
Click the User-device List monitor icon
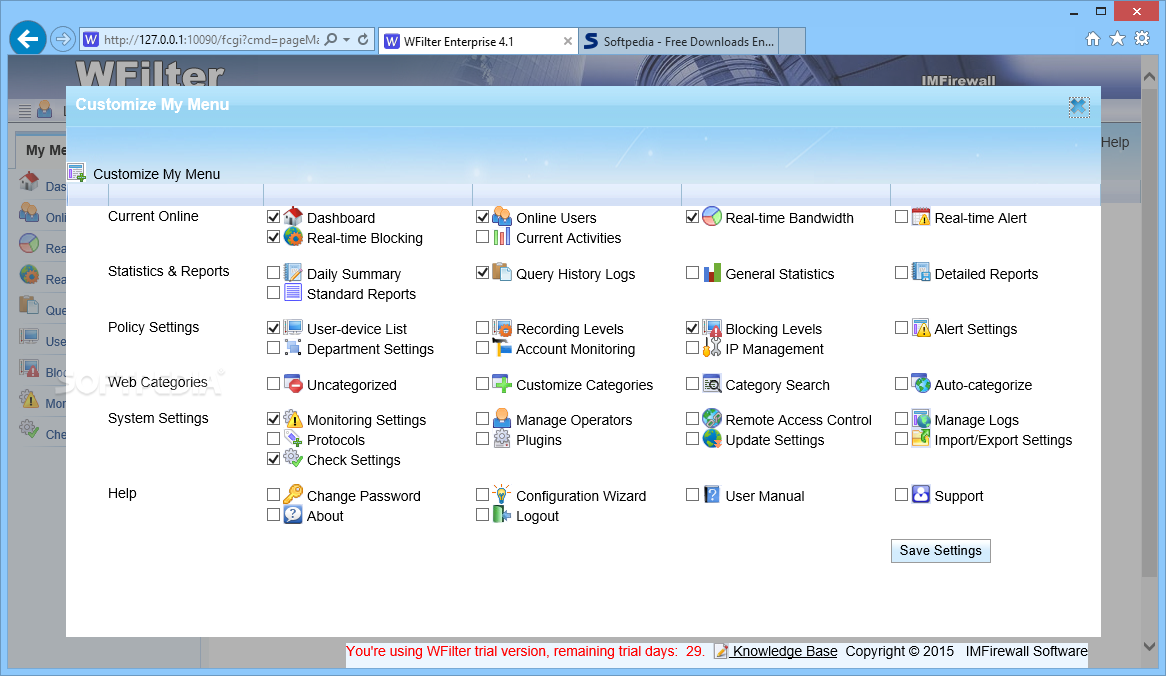coord(293,327)
